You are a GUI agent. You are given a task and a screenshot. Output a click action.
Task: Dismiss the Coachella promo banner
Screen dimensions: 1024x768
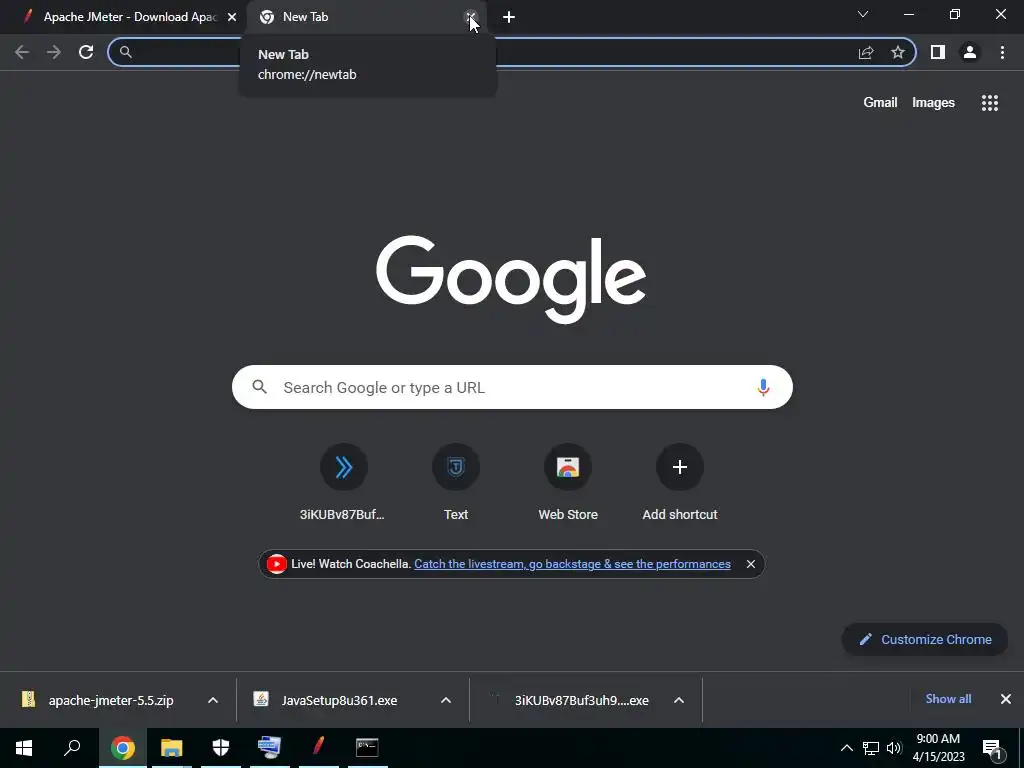tap(751, 564)
